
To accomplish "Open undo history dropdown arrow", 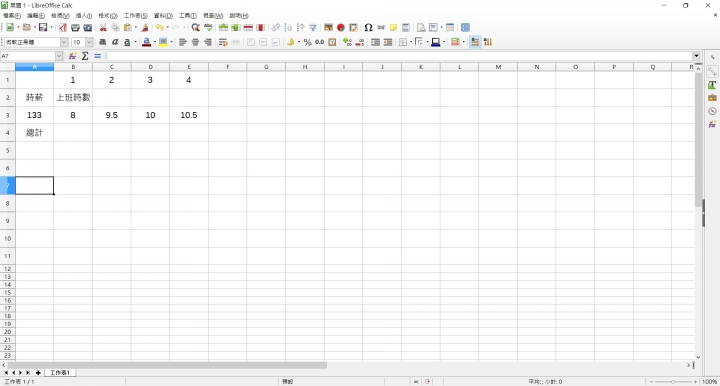I will pyautogui.click(x=167, y=28).
